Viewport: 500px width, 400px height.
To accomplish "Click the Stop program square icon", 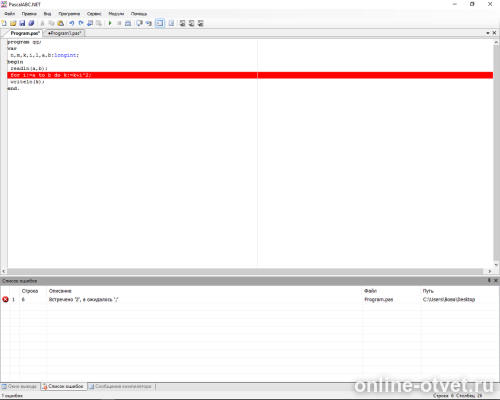I will 119,23.
